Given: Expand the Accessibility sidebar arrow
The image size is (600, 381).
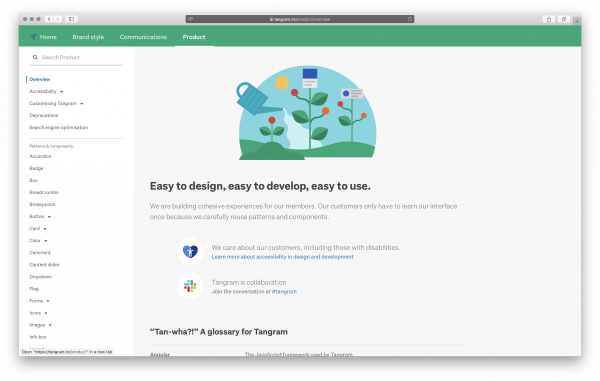Looking at the screenshot, I should click(x=62, y=92).
